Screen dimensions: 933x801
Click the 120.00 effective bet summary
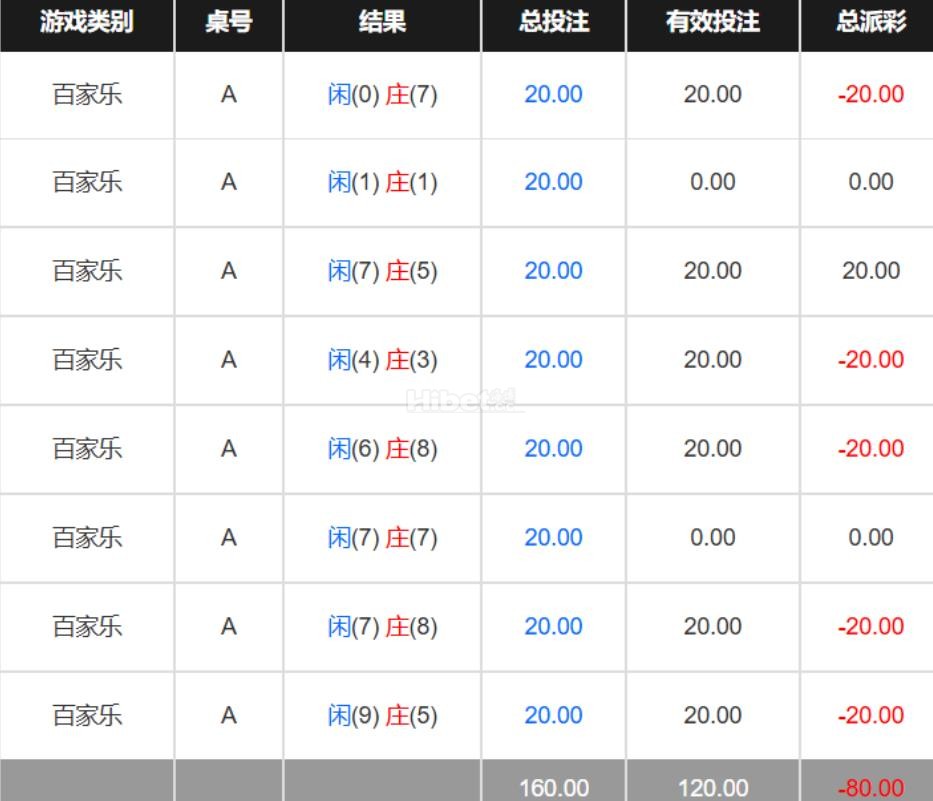(x=713, y=788)
